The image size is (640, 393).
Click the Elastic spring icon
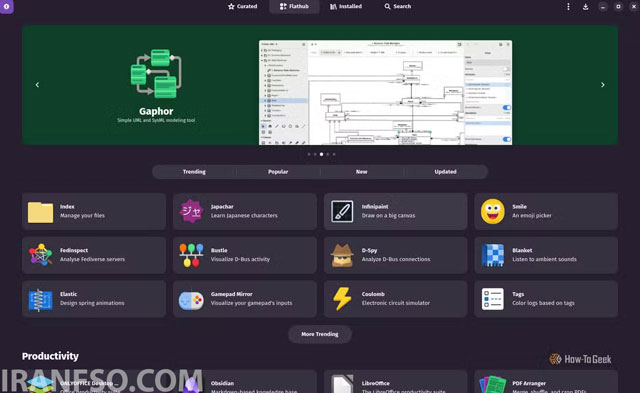tap(40, 300)
